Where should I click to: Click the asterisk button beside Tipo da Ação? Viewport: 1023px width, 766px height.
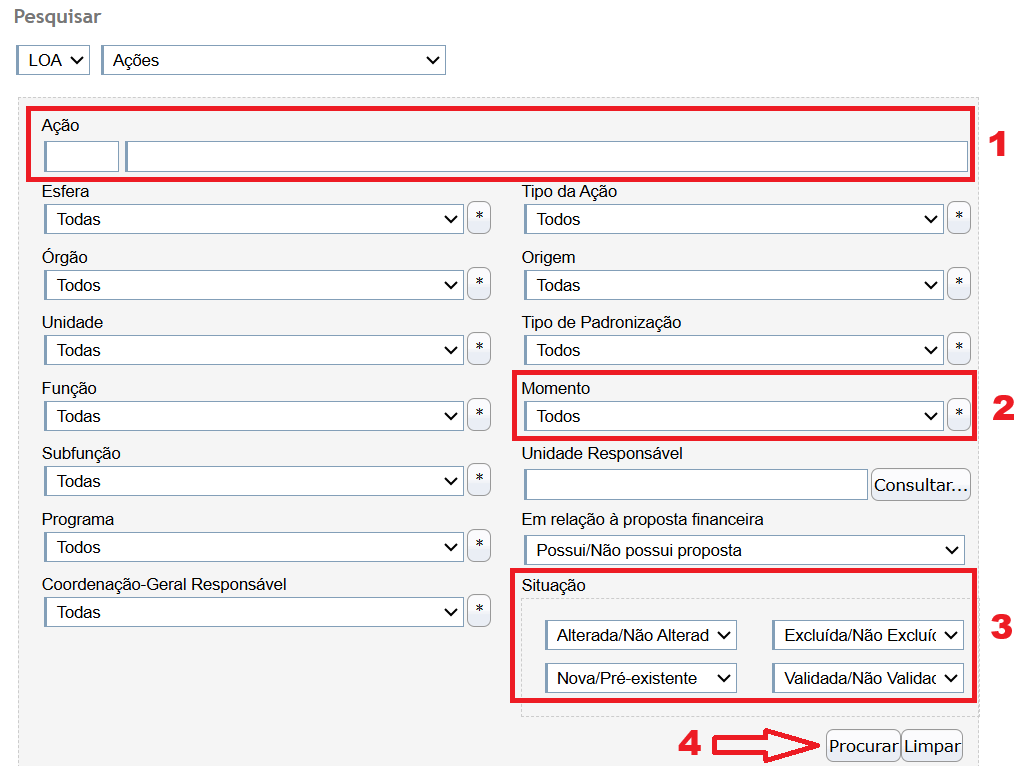coord(959,218)
